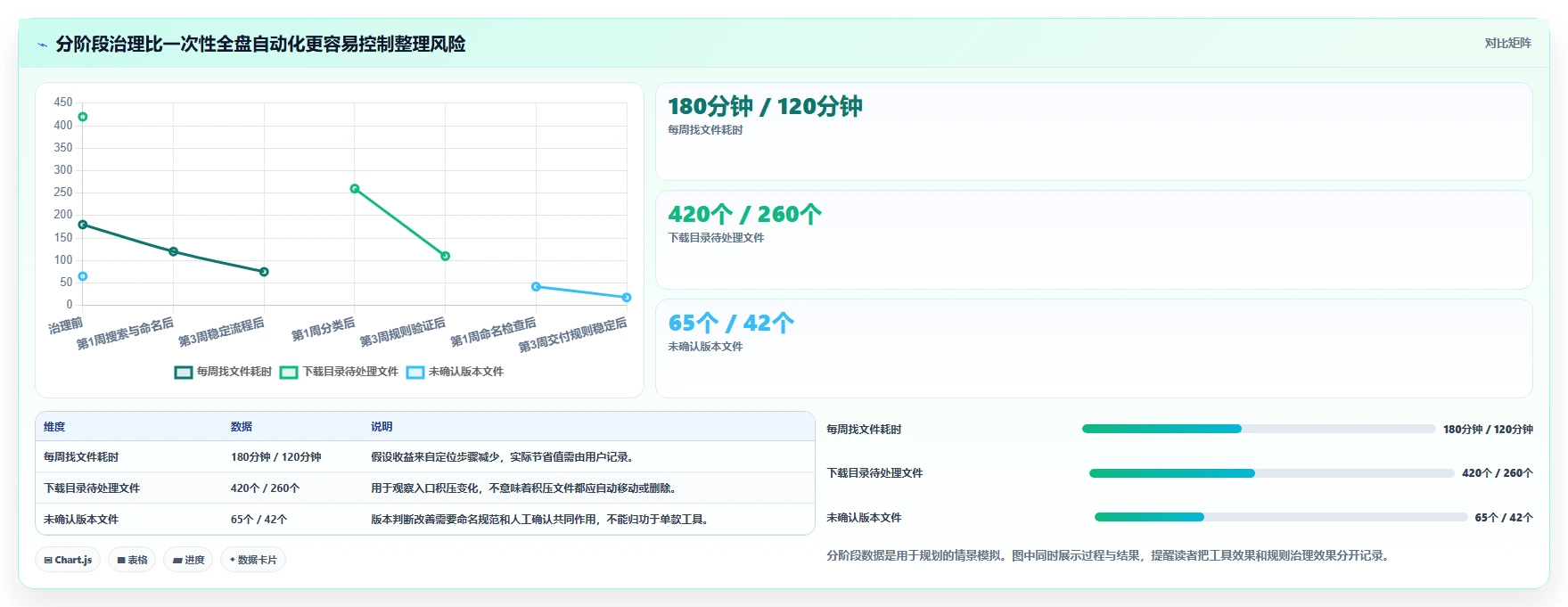Click the 每周找文件耗时 label in progress list
This screenshot has height=607, width=1568.
864,430
